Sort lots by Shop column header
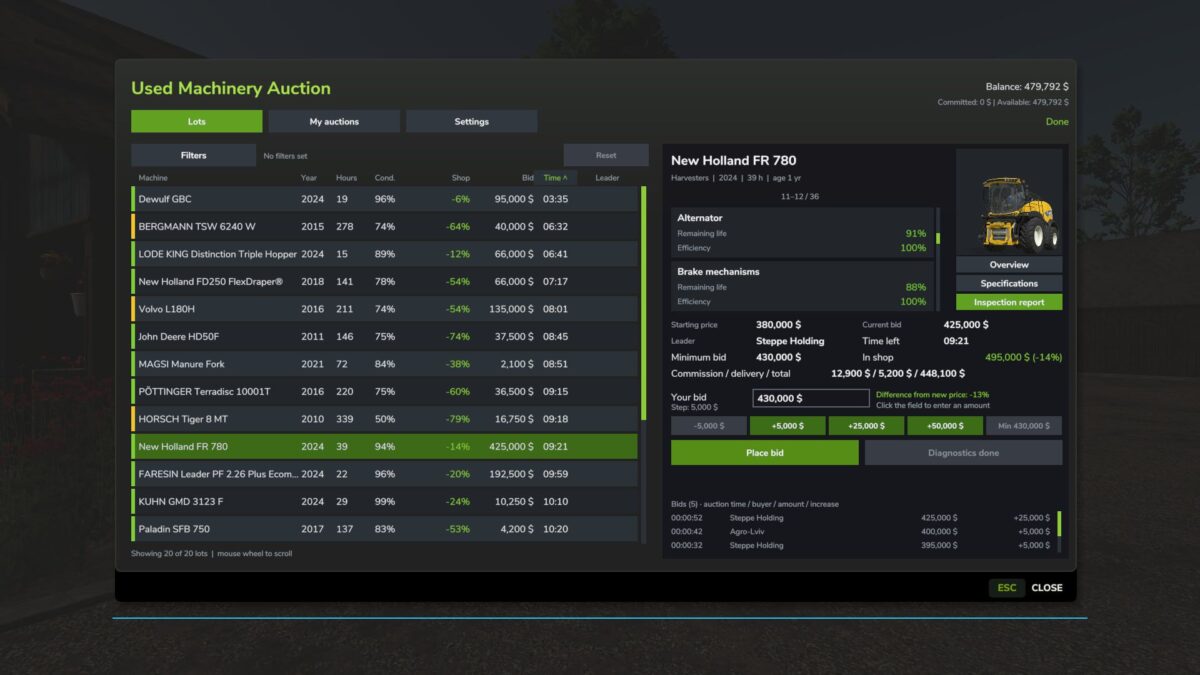 (x=460, y=178)
